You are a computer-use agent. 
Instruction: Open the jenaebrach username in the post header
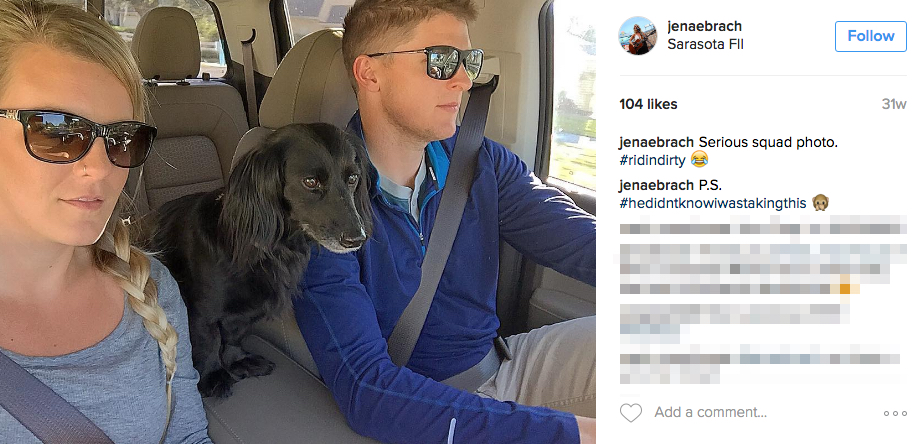click(705, 26)
